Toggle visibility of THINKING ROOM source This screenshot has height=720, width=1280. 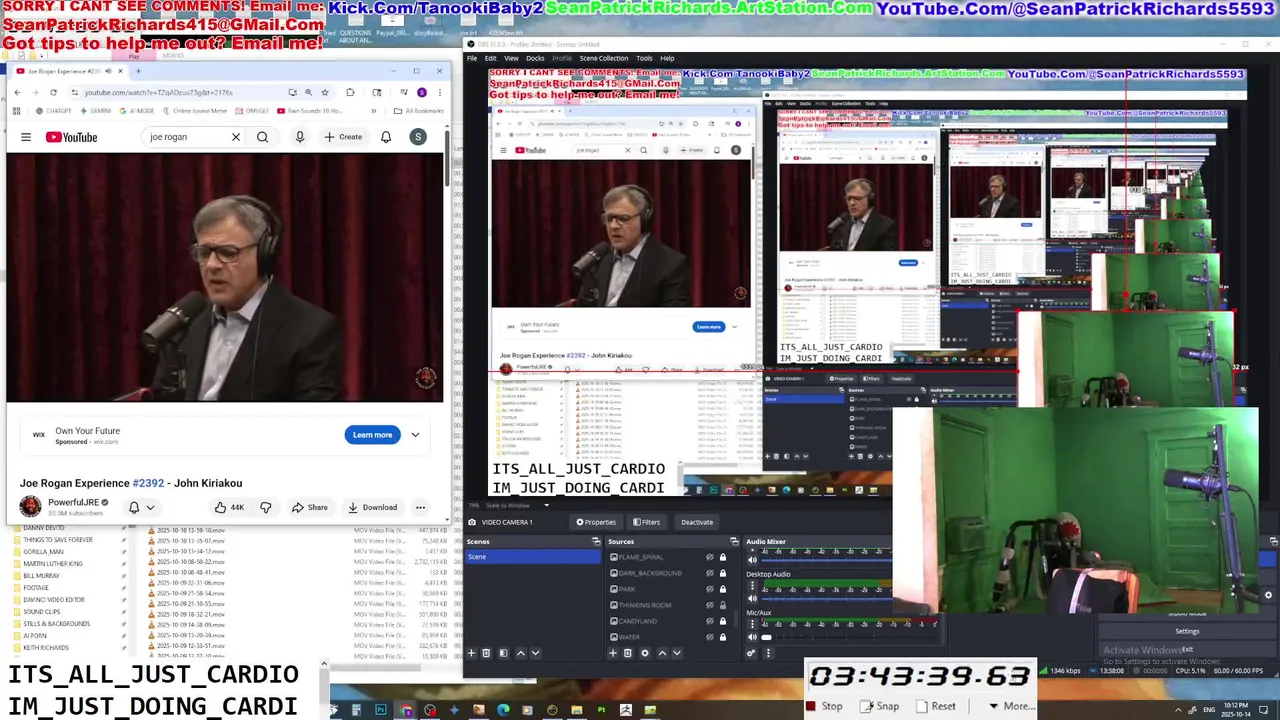click(x=710, y=605)
